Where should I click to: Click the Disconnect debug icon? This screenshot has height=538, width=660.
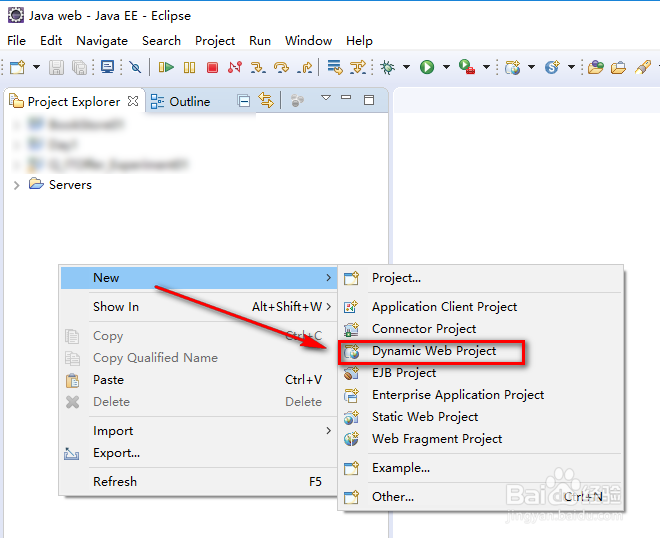click(x=235, y=67)
